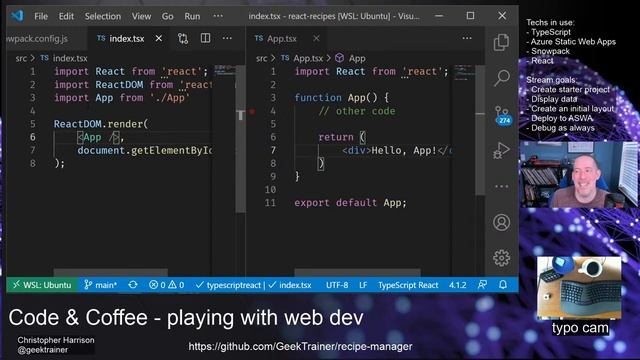This screenshot has height=360, width=640.
Task: Open the Explorer view in the activity bar
Action: [x=501, y=42]
